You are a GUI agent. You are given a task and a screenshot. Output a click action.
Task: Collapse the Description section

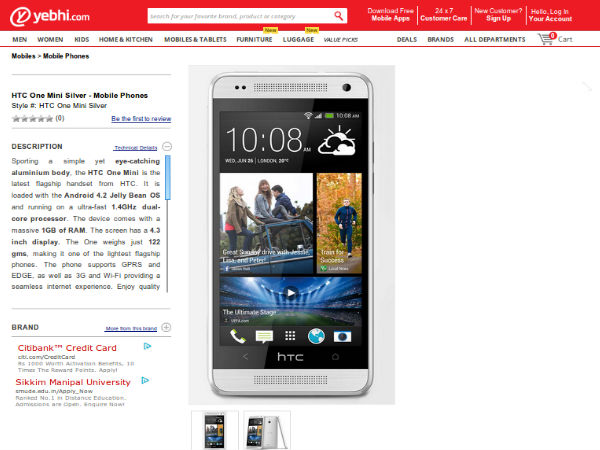click(167, 146)
